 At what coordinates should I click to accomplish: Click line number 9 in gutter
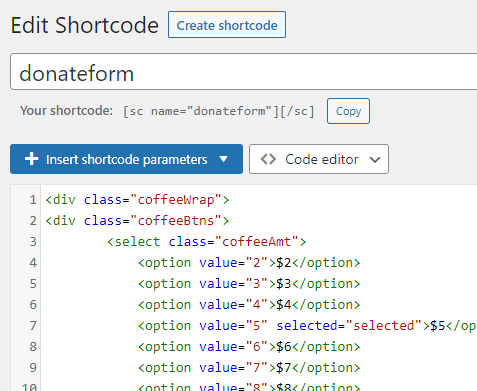pyautogui.click(x=33, y=368)
